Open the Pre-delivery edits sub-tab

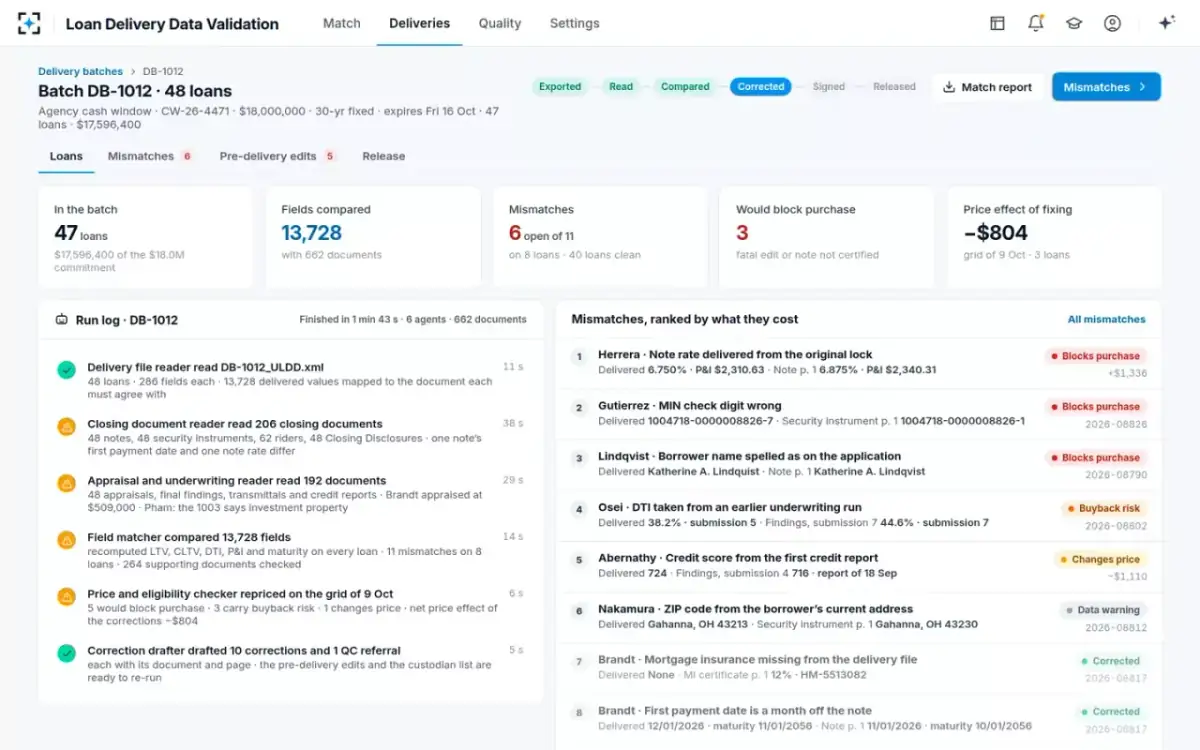tap(278, 156)
